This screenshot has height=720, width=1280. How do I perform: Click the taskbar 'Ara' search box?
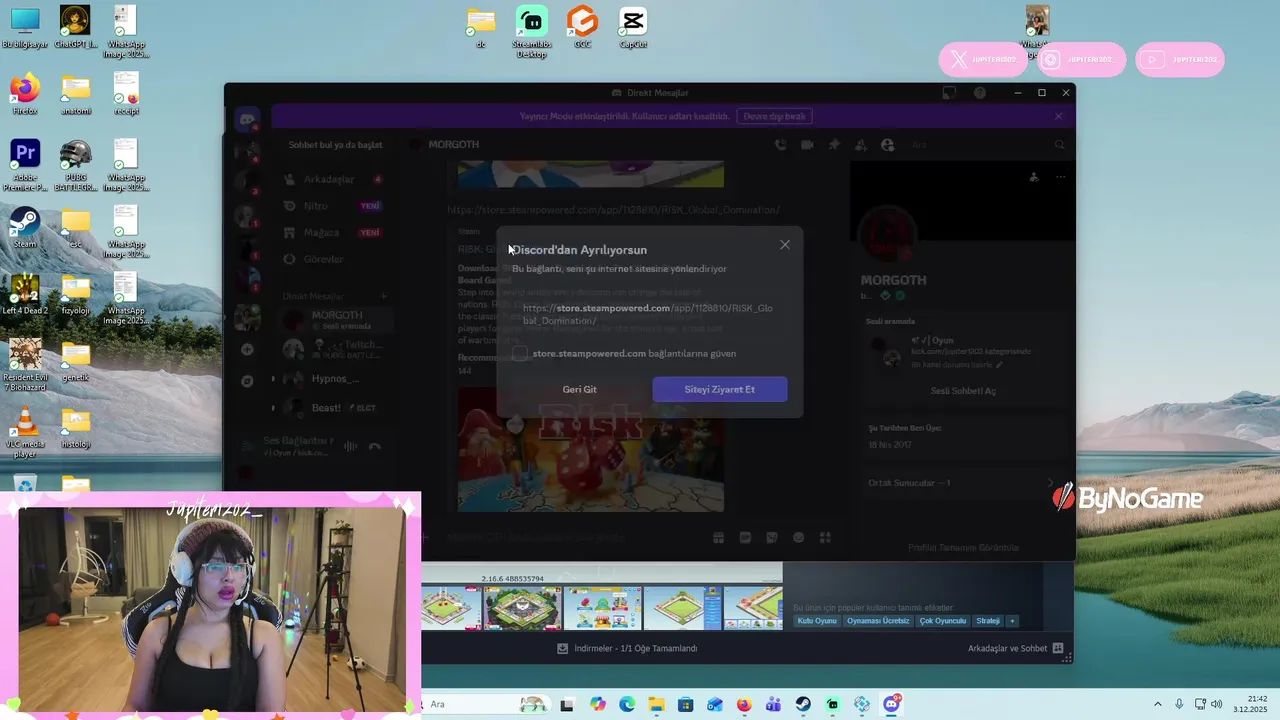click(x=484, y=704)
